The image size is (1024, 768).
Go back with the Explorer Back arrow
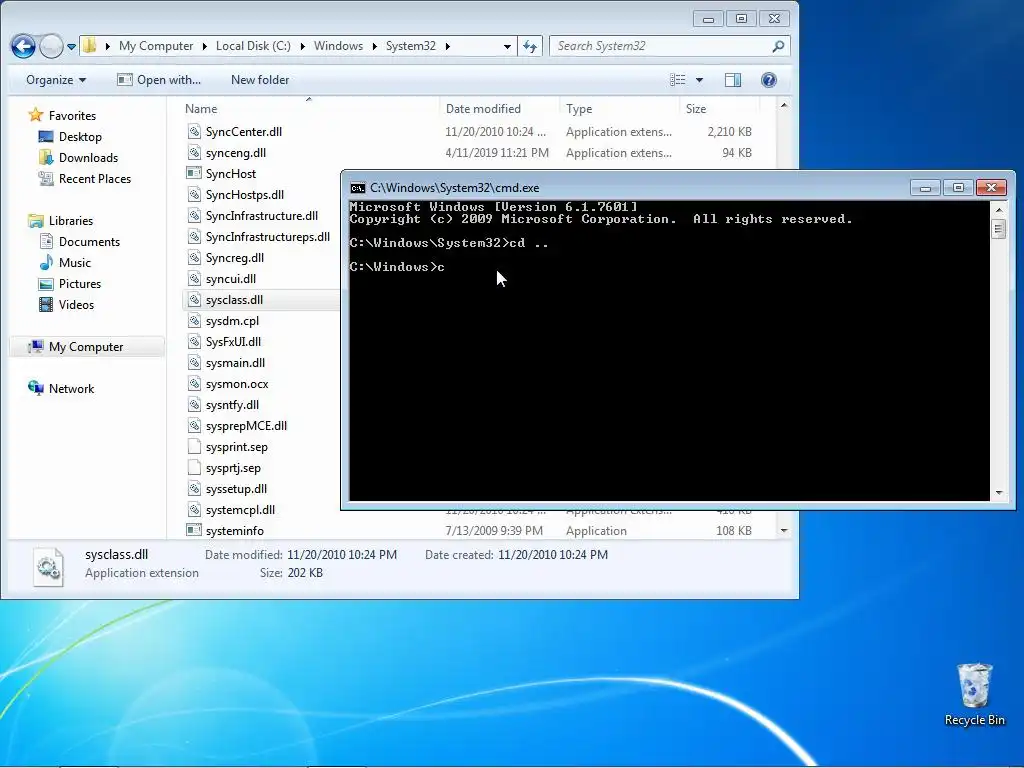coord(23,46)
